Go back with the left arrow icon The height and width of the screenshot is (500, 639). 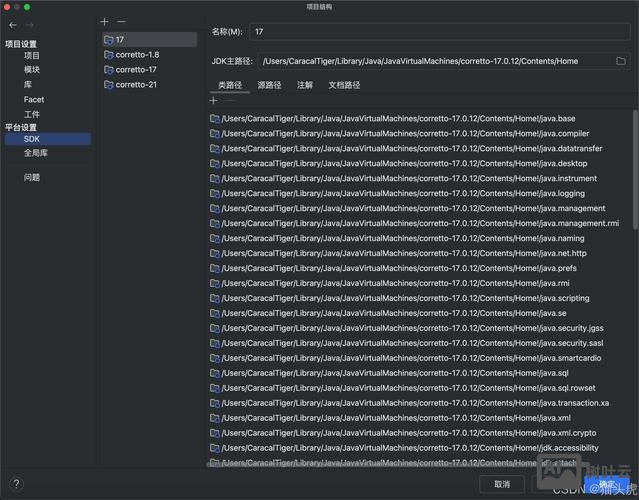[13, 25]
